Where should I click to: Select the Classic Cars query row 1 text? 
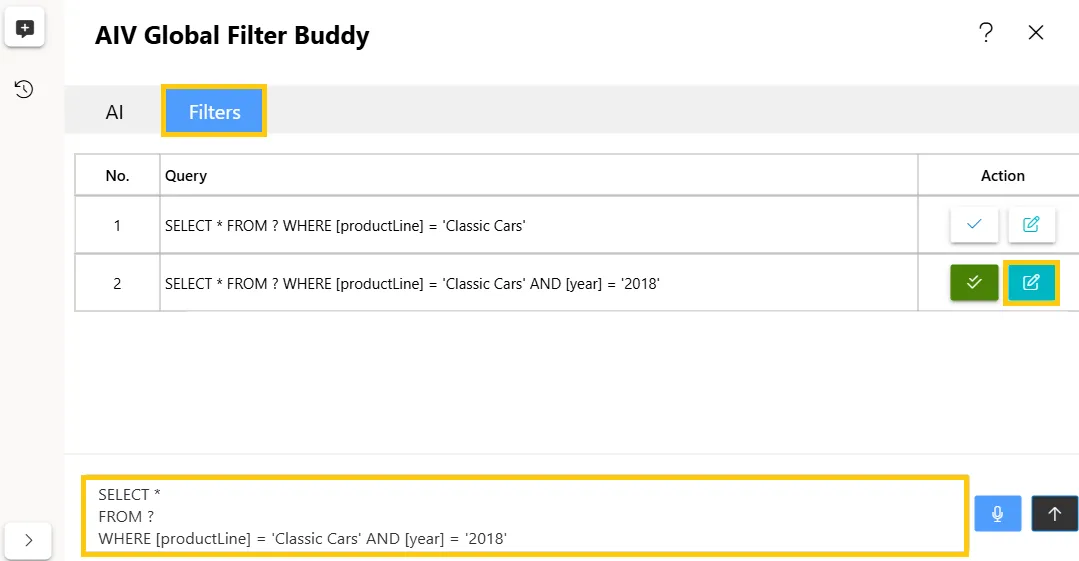(345, 226)
